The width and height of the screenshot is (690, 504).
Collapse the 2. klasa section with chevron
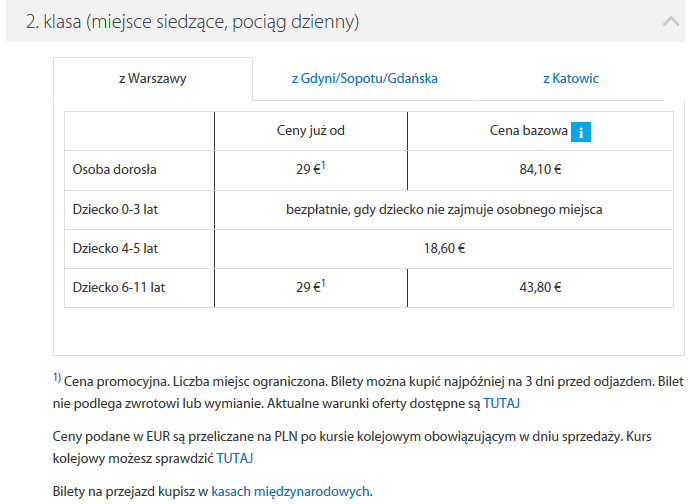[x=671, y=21]
